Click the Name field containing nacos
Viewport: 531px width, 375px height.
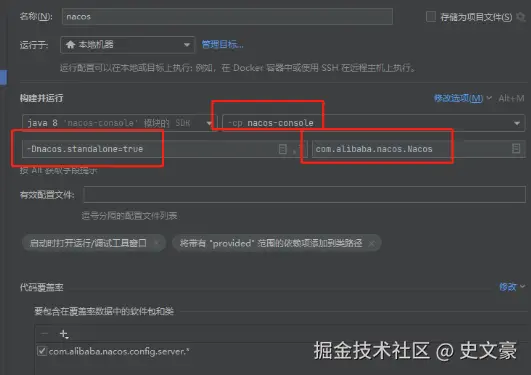[227, 17]
